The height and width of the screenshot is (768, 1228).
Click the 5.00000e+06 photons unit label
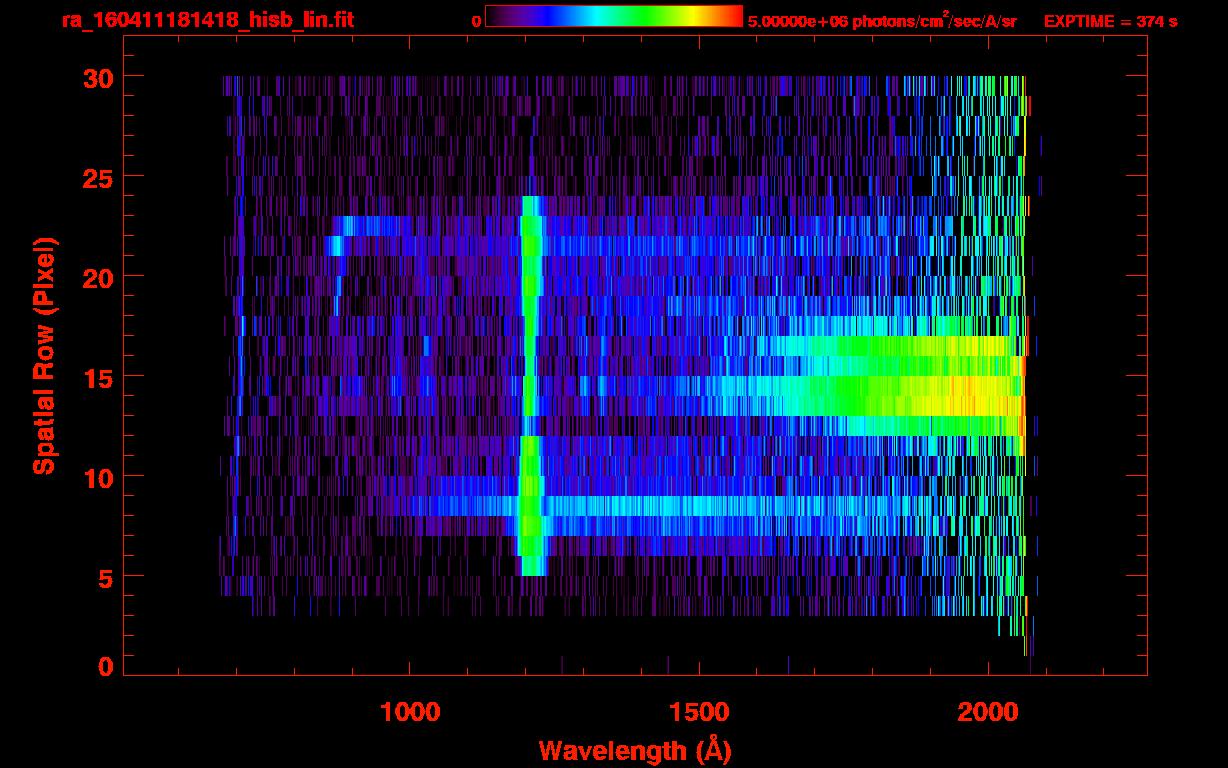coord(882,21)
